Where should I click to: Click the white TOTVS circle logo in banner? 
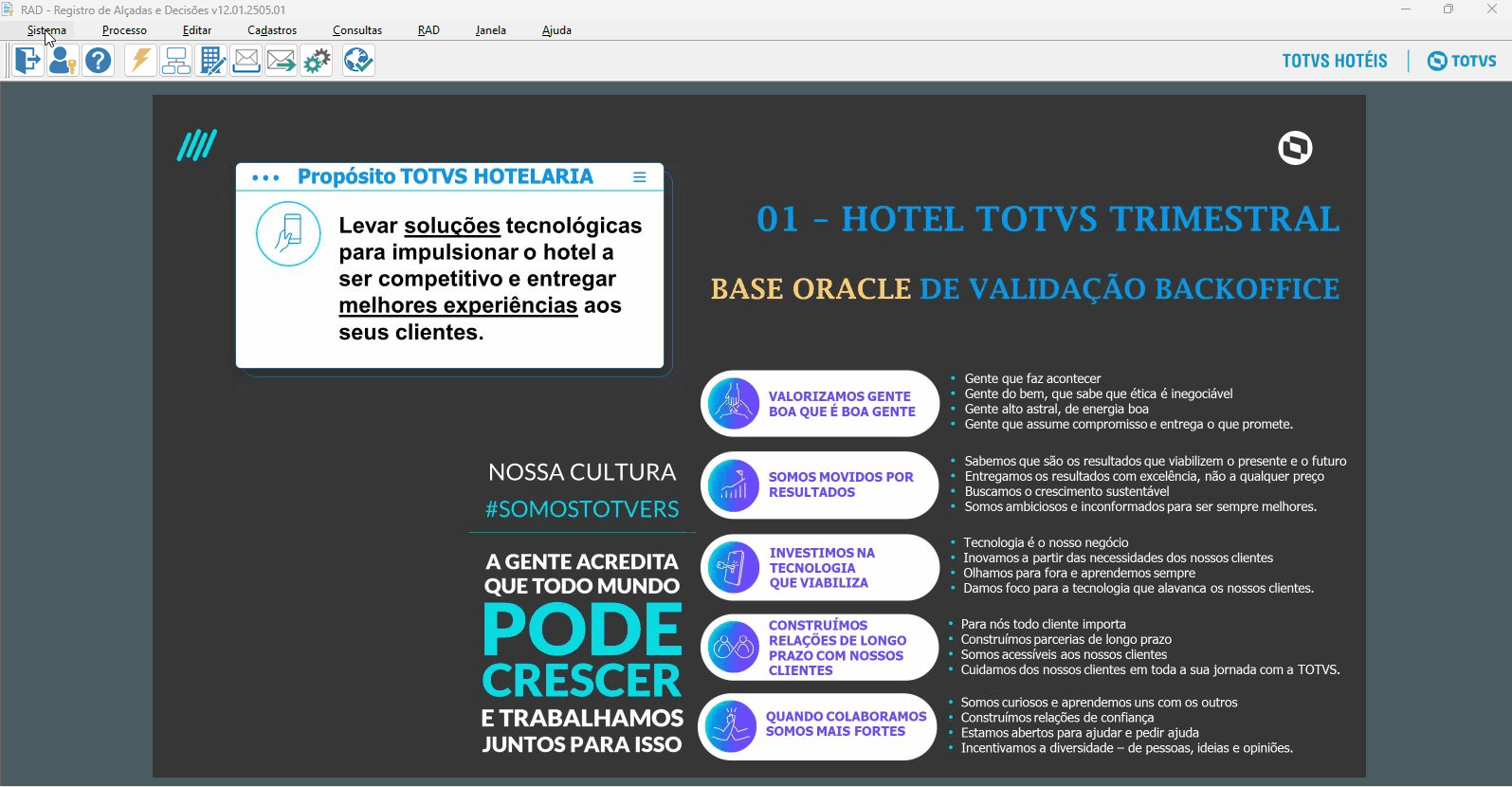coord(1295,148)
